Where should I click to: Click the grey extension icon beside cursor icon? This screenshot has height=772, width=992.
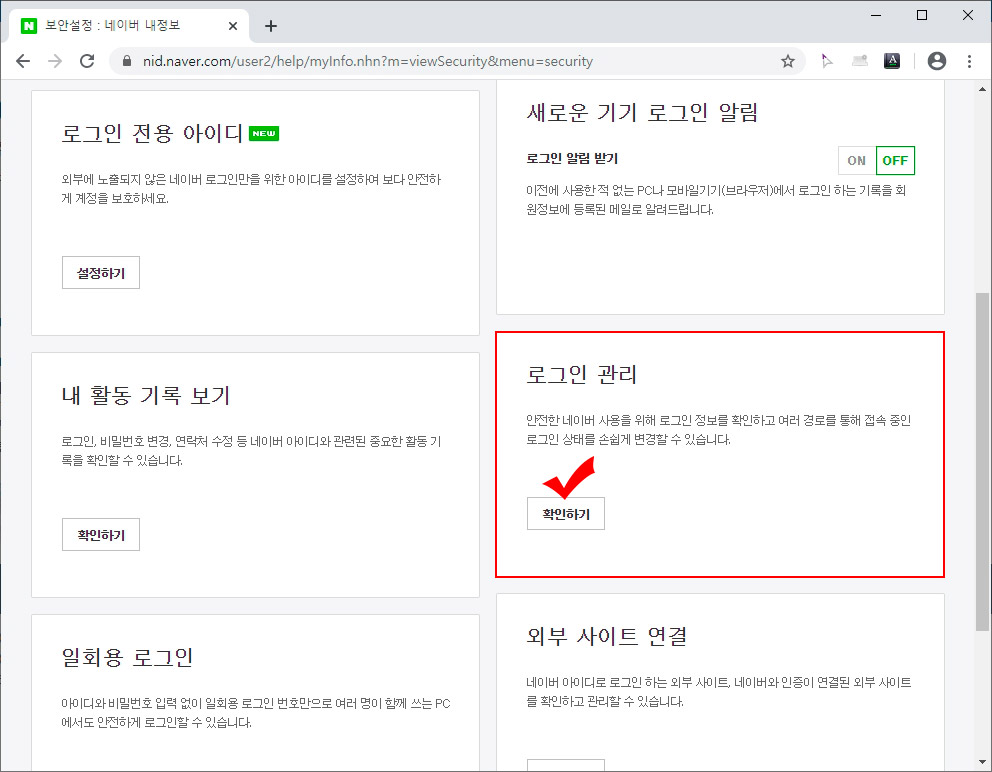[x=859, y=61]
